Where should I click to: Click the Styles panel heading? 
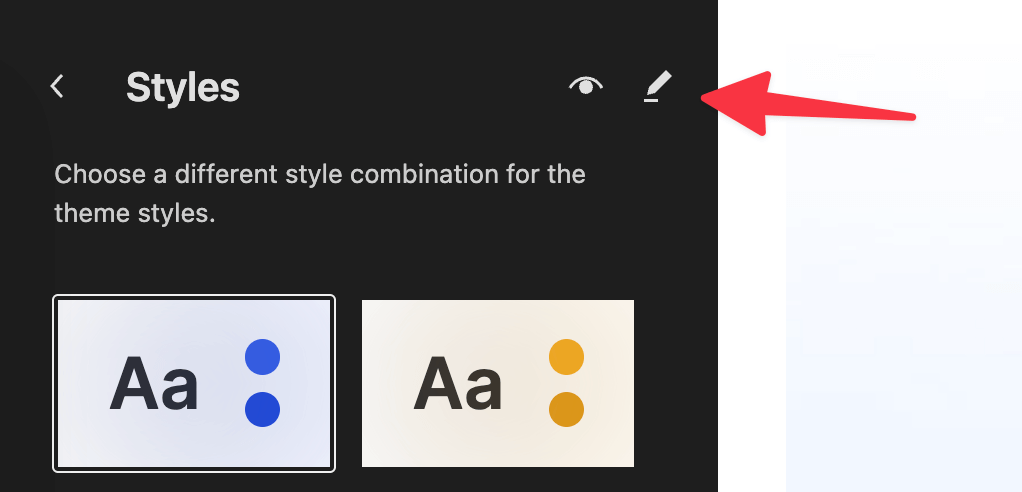pos(183,88)
